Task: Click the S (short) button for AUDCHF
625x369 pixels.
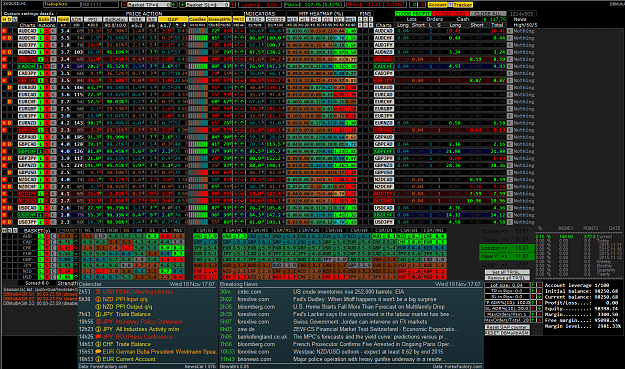Action: pos(47,38)
